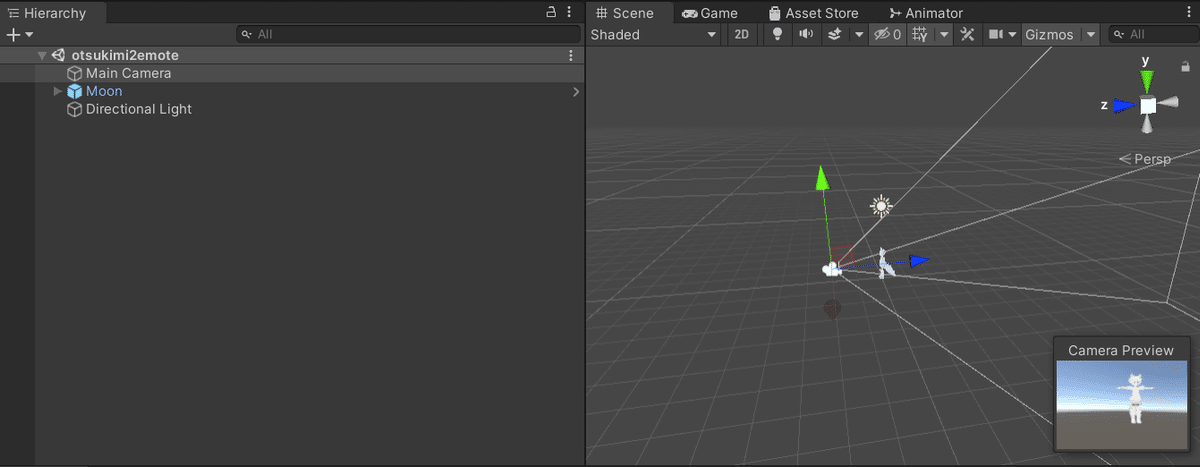This screenshot has width=1200, height=467.
Task: Expand the Moon object foldout arrow
Action: [58, 92]
